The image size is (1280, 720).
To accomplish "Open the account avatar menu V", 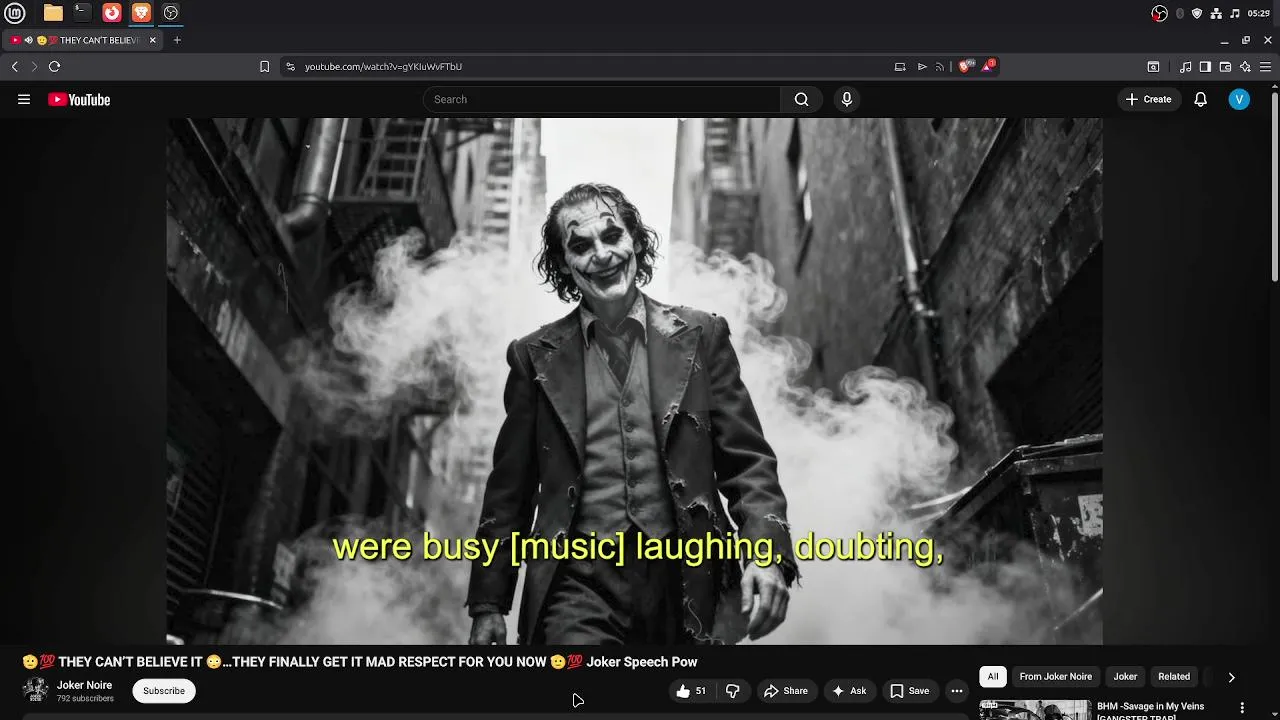I will pos(1239,99).
